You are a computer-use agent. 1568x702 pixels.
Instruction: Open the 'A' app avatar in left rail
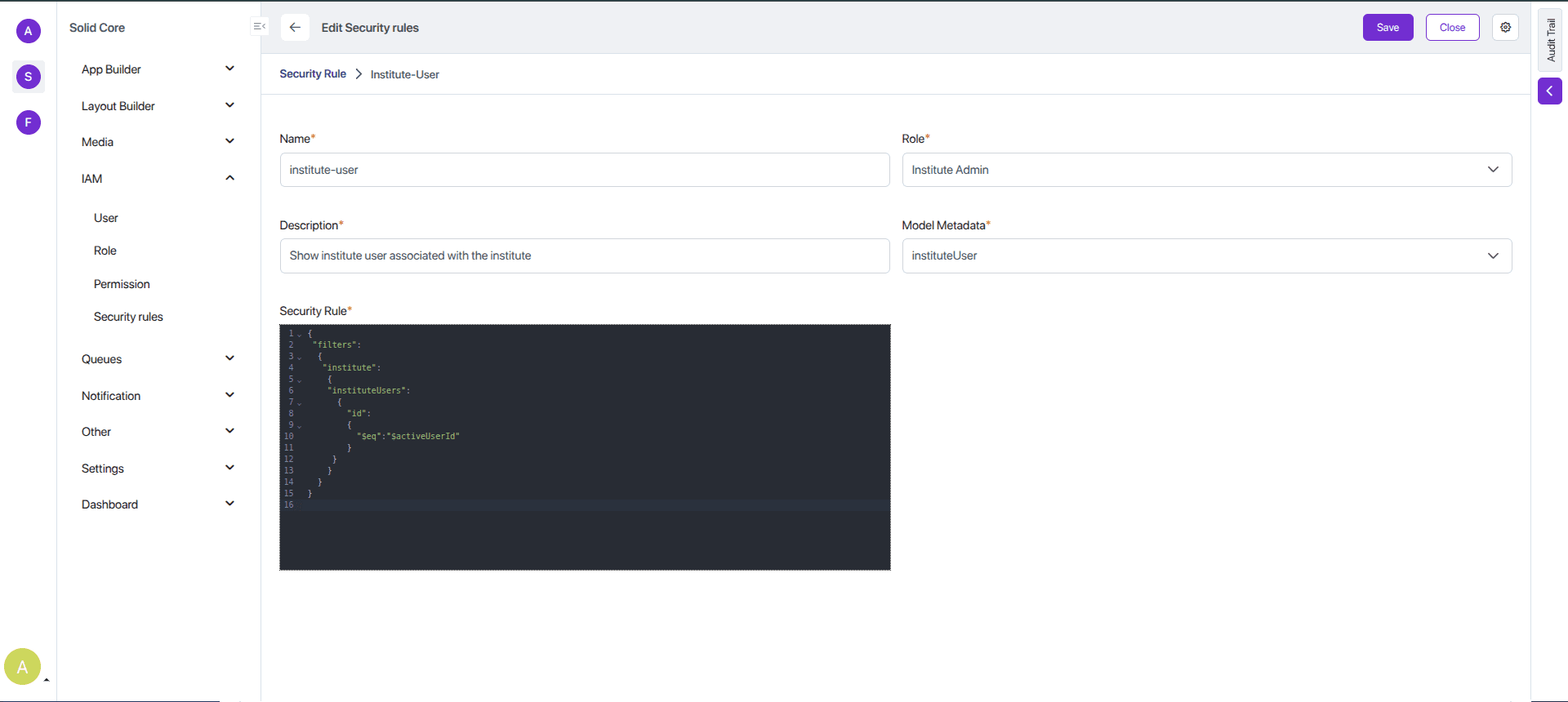click(x=28, y=31)
